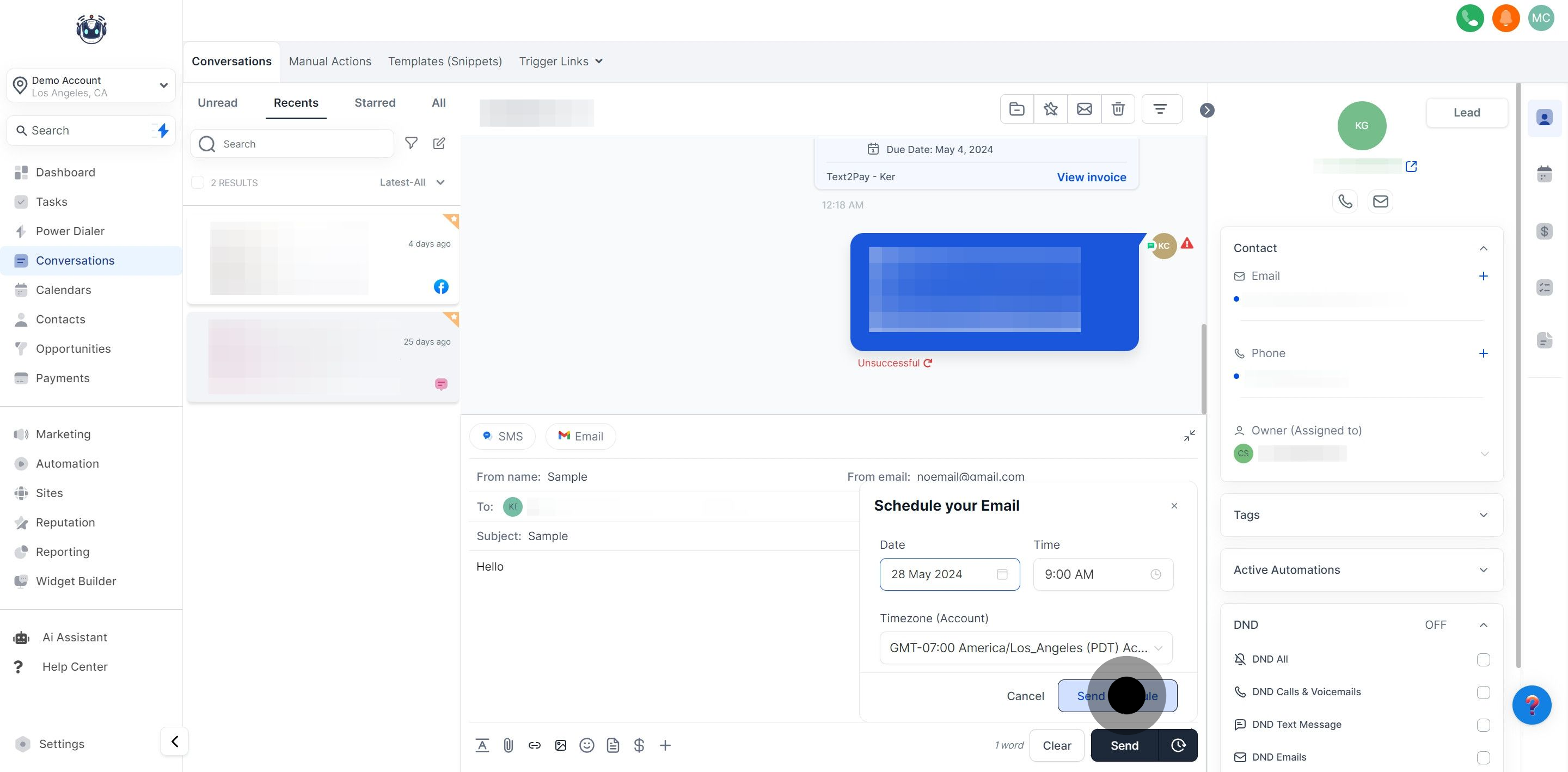Click the dollar sign payment request icon
The image size is (1568, 772).
(639, 745)
